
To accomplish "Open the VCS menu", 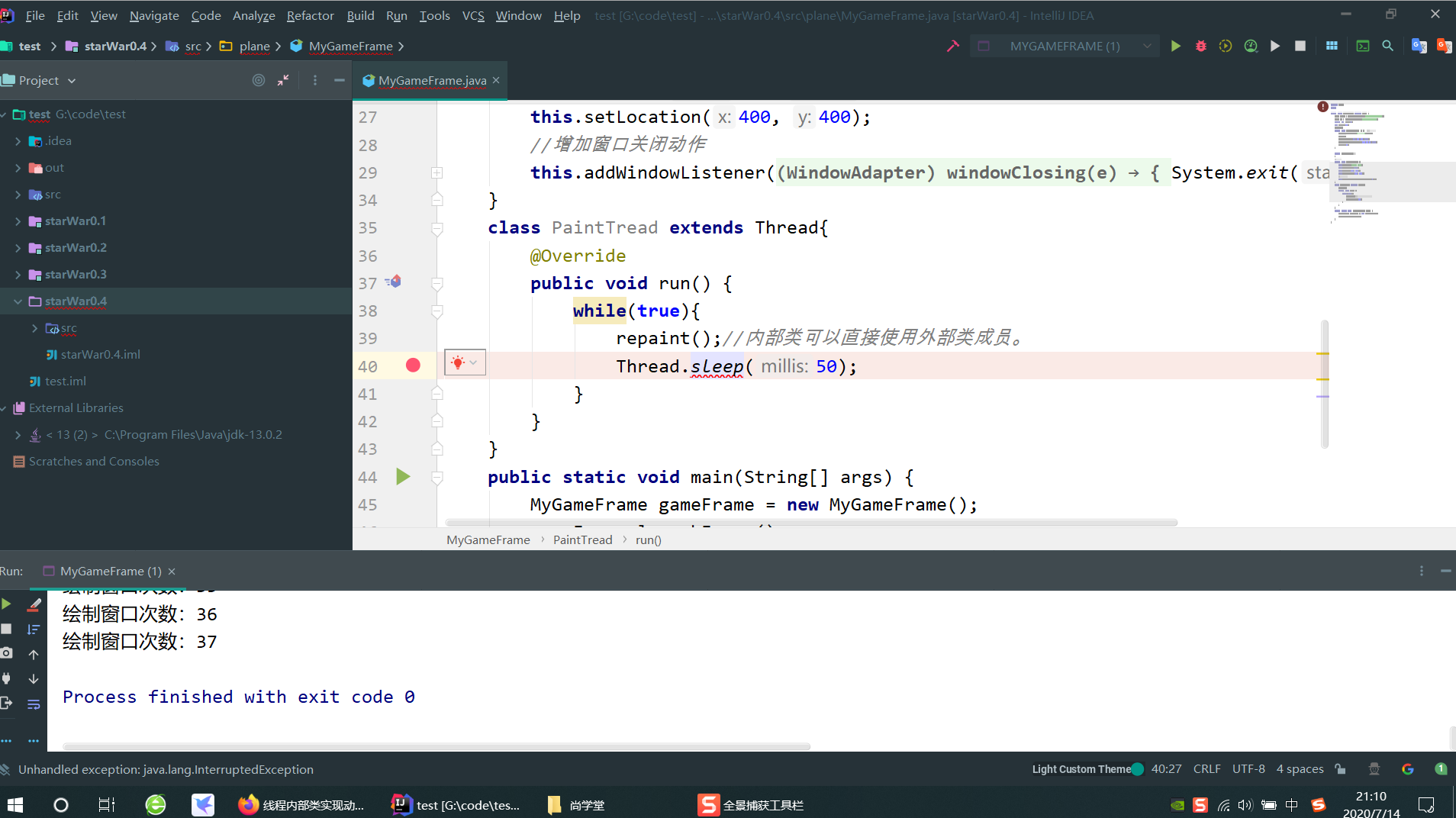I will 473,15.
